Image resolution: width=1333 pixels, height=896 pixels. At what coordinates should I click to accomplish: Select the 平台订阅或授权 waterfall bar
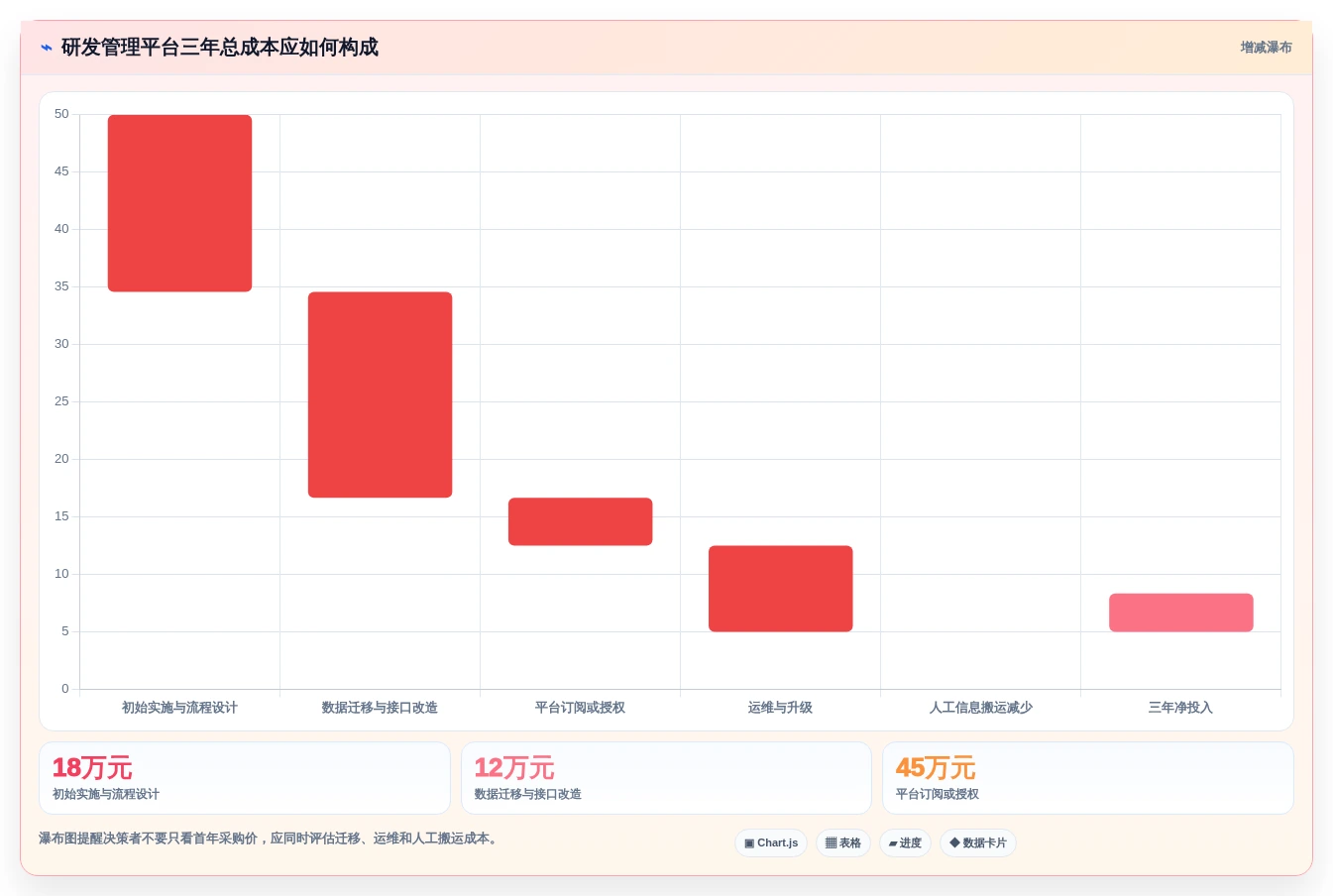pyautogui.click(x=580, y=521)
